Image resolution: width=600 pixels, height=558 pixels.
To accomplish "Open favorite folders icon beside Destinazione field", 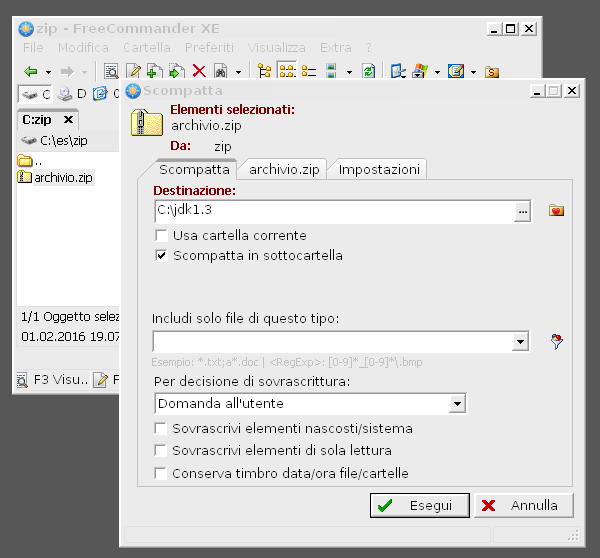I will [556, 210].
